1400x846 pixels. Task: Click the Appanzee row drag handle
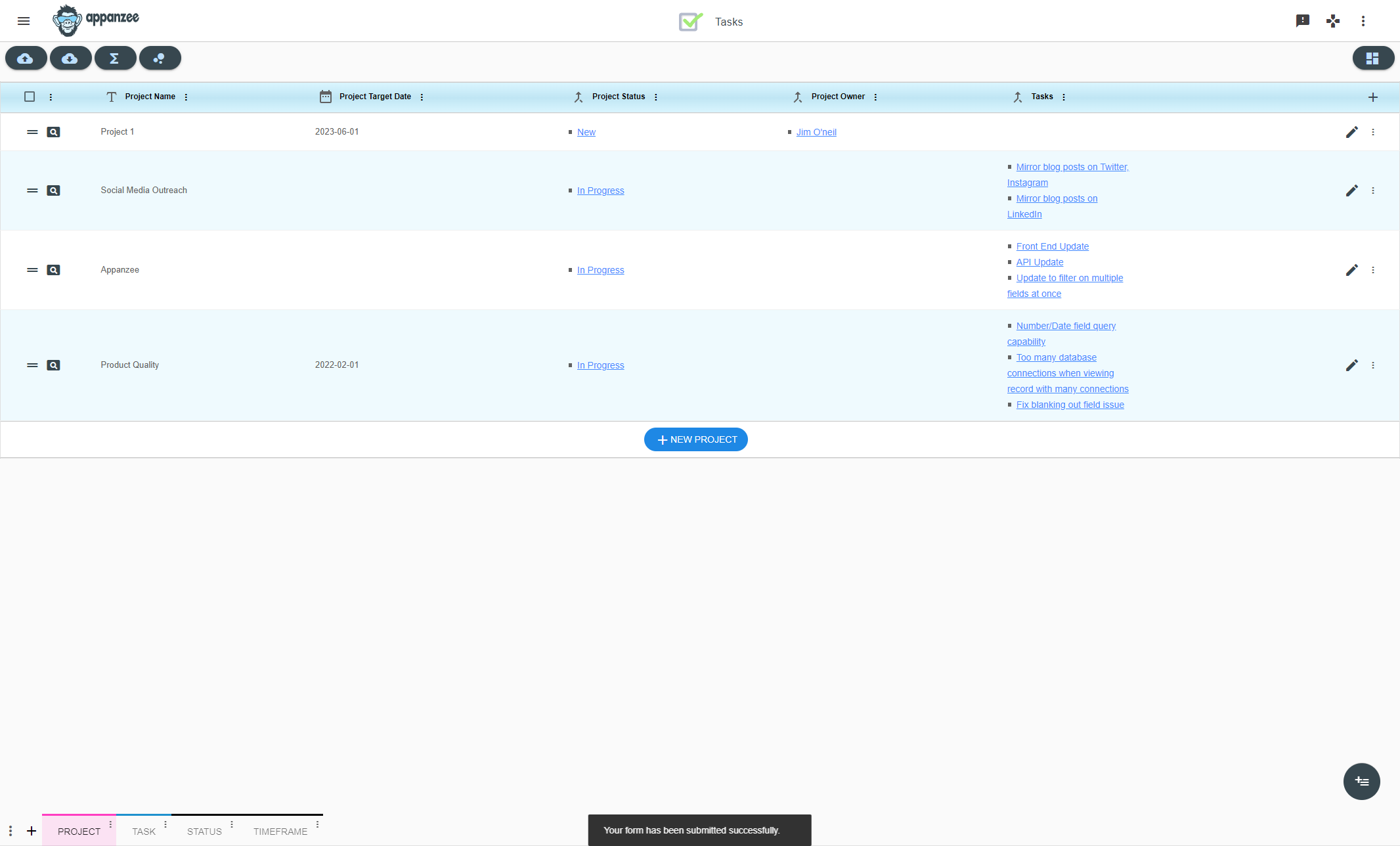tap(32, 270)
